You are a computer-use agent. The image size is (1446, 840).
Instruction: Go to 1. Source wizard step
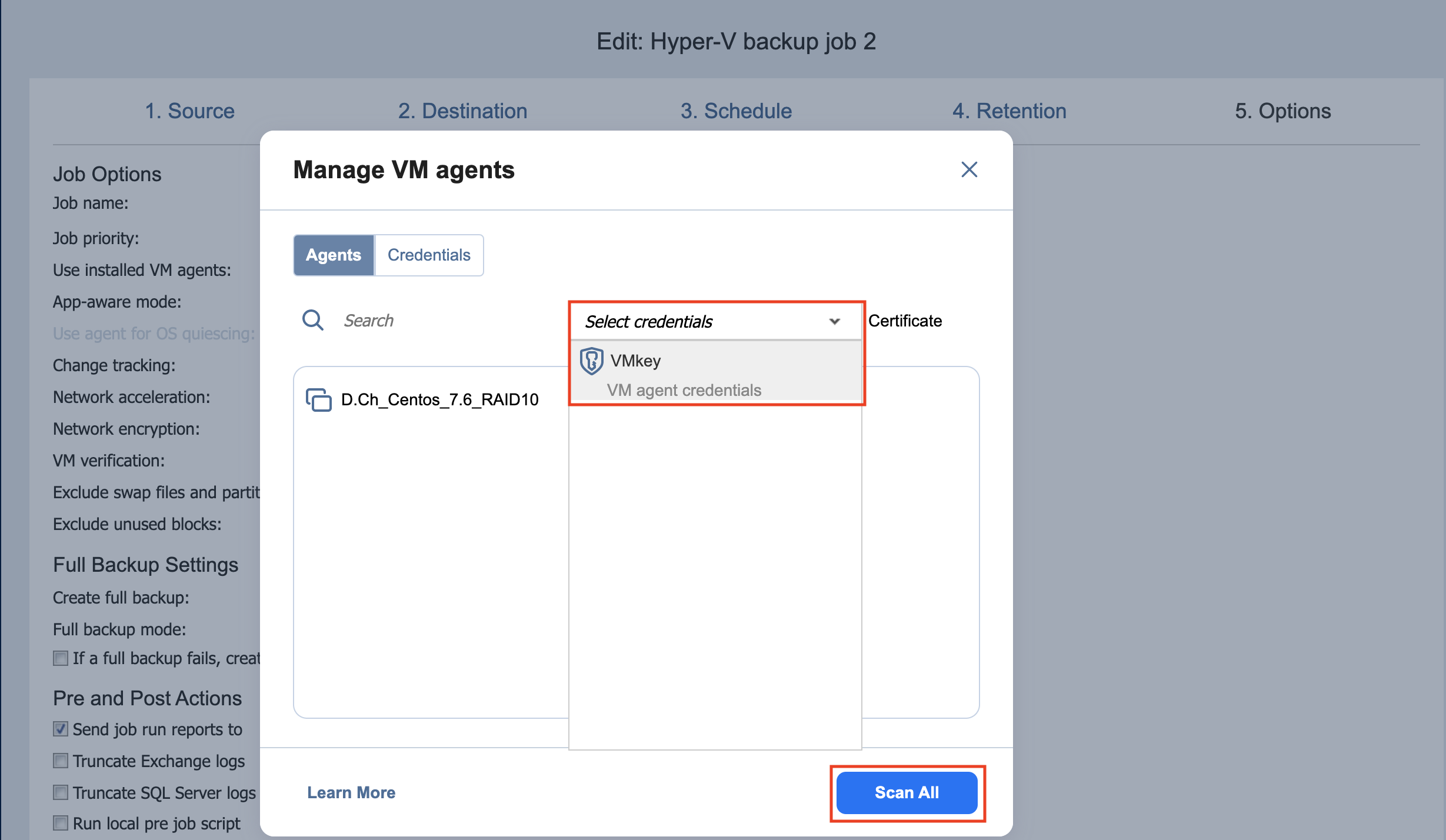click(x=189, y=111)
